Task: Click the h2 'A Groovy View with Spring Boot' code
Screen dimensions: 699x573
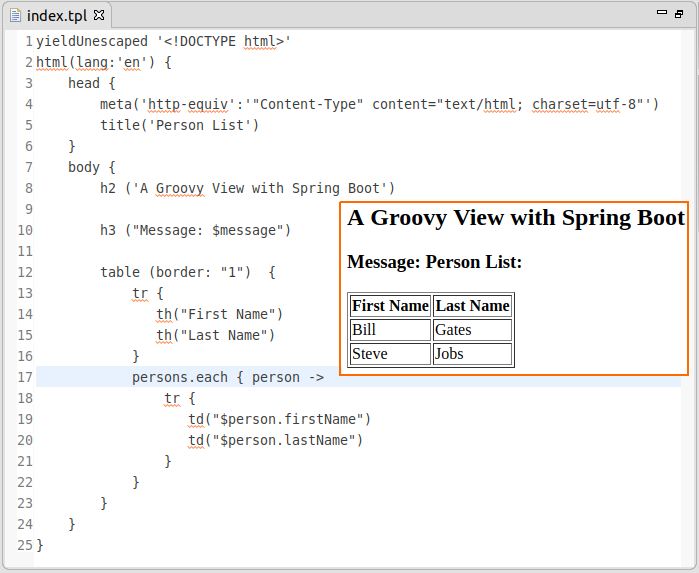Action: [x=247, y=188]
